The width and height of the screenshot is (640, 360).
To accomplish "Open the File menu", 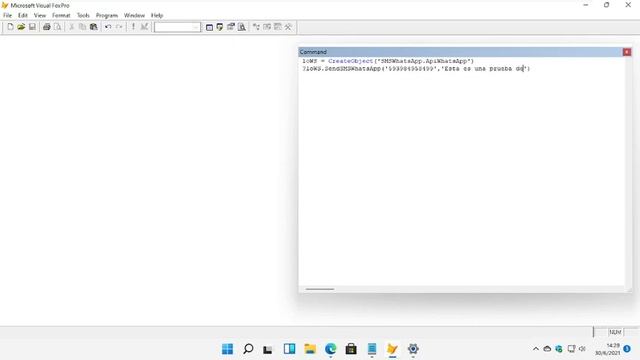I will click(7, 15).
